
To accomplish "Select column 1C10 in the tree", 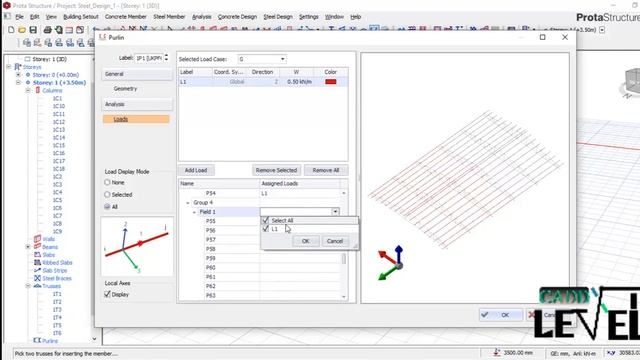I will (59, 106).
